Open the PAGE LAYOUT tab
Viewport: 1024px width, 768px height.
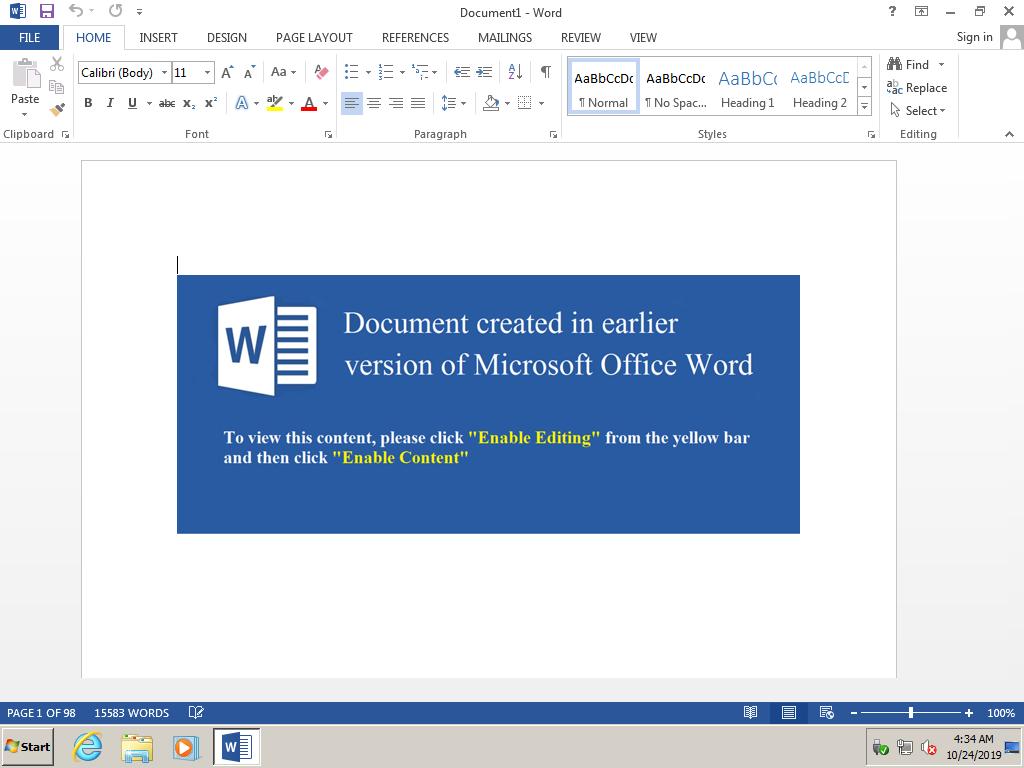[x=314, y=37]
